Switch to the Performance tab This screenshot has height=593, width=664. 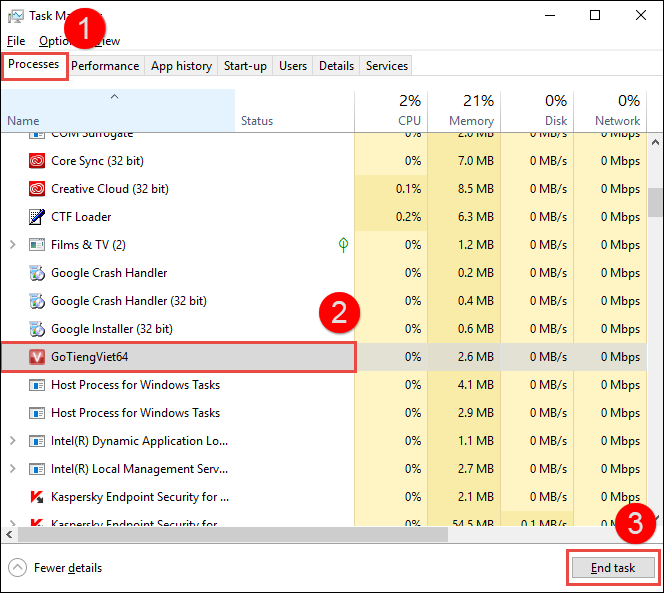[105, 66]
